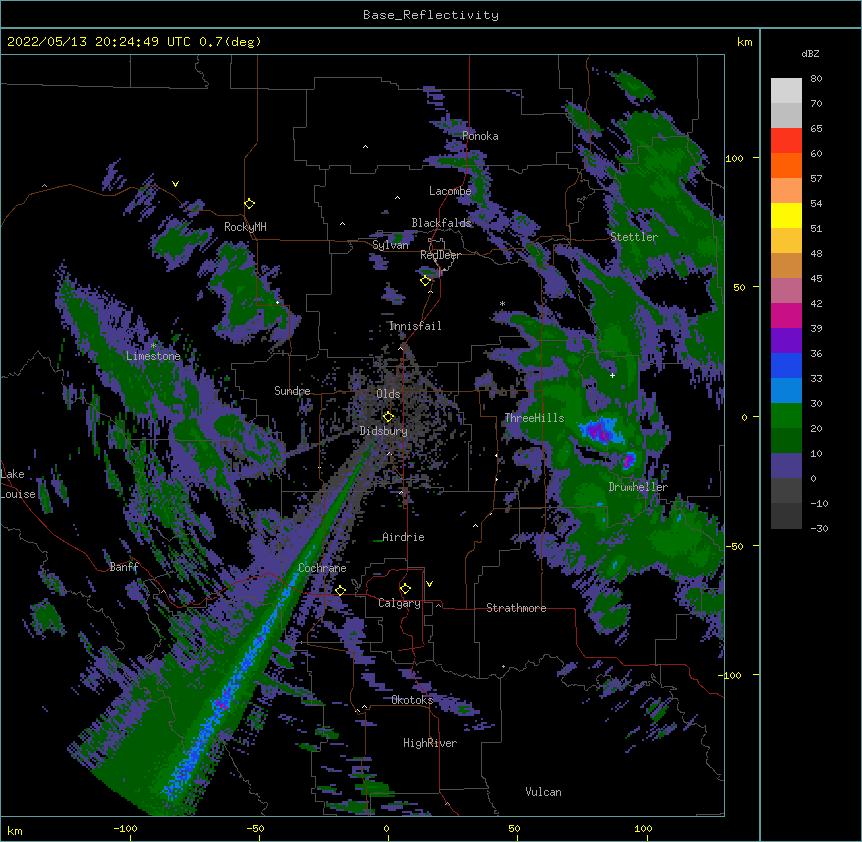Click the blue-purple storm cell east of ThreeHills
The width and height of the screenshot is (862, 842).
click(x=601, y=430)
